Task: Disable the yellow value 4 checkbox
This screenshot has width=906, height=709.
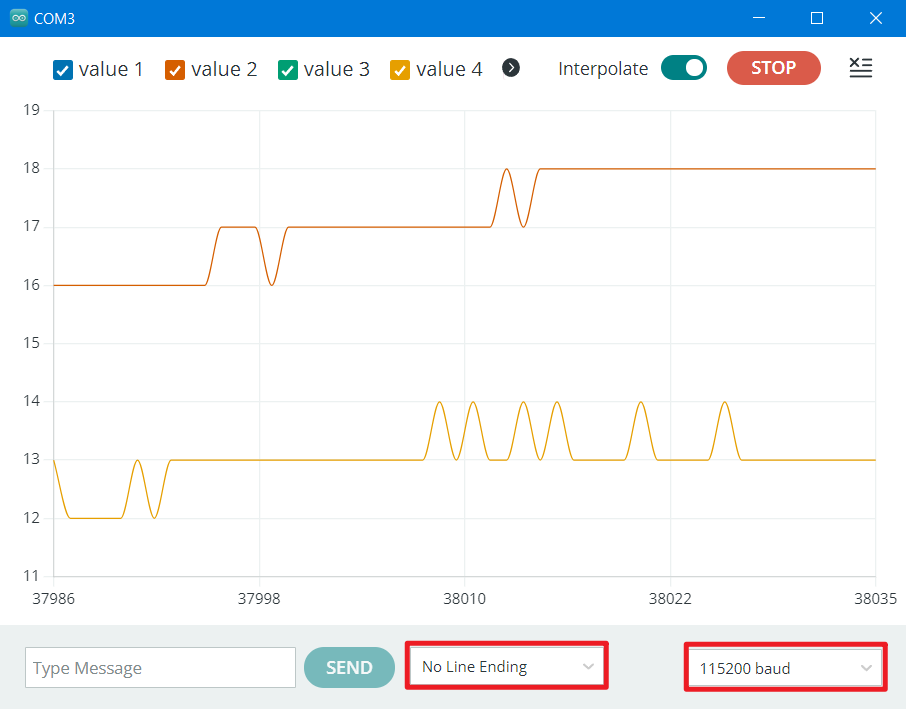Action: [400, 70]
